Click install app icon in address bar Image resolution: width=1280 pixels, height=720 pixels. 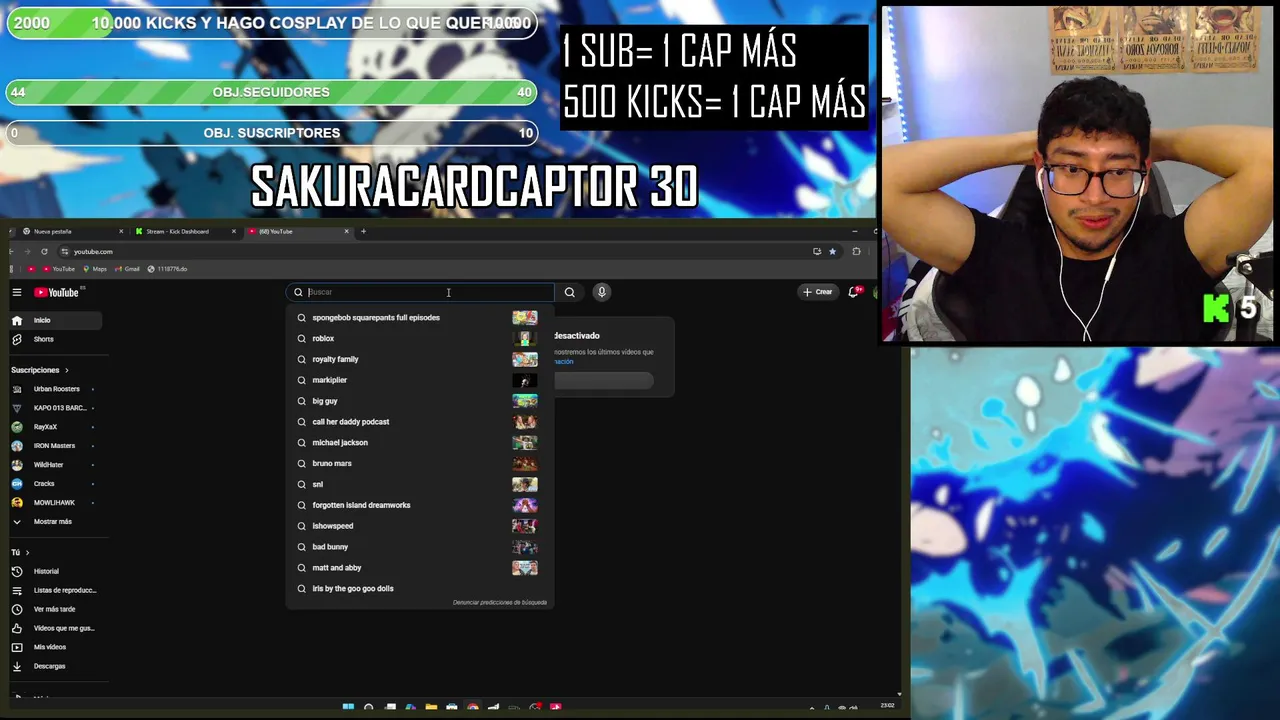[x=817, y=251]
